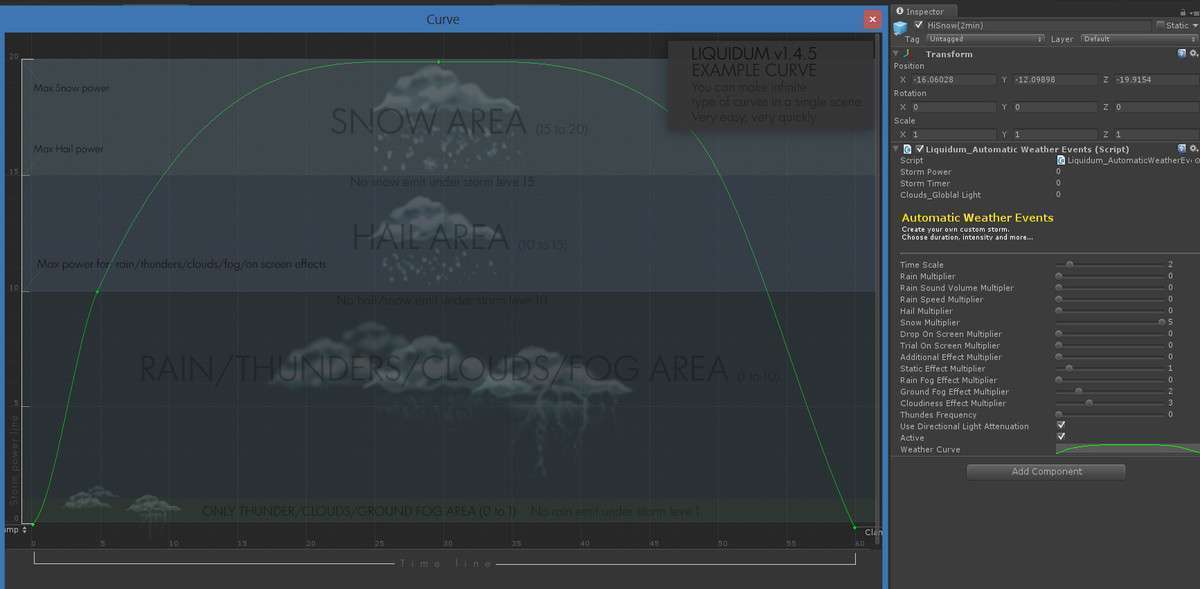Collapse the Transform component foldout

896,54
